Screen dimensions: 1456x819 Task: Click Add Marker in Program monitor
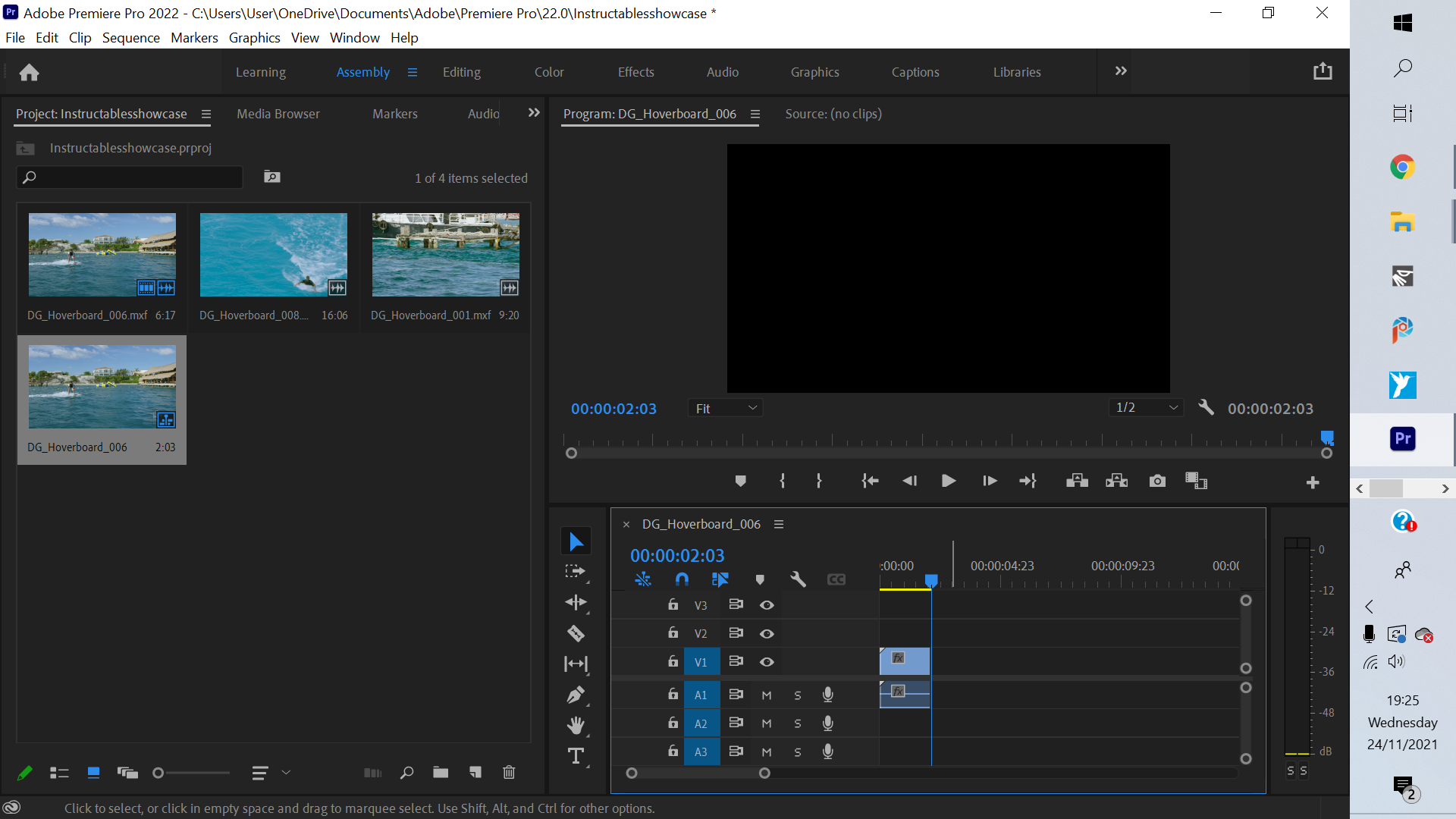point(741,481)
